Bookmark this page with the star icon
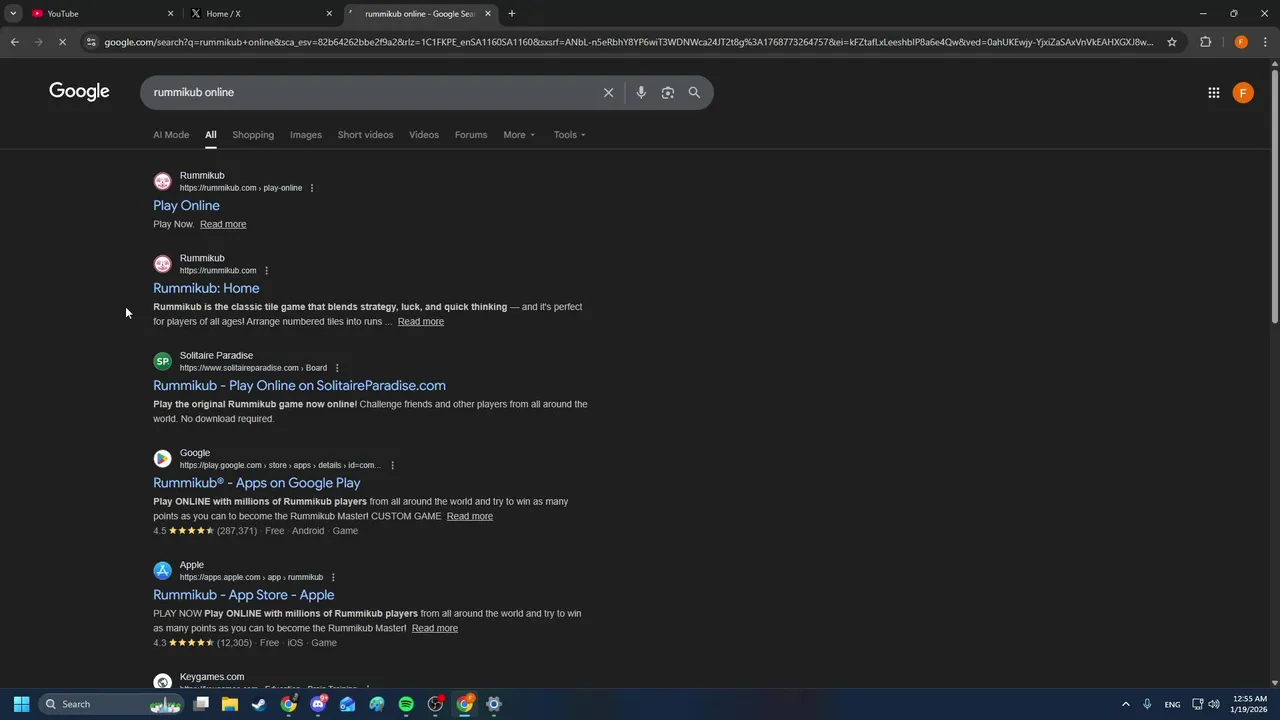The height and width of the screenshot is (720, 1280). pyautogui.click(x=1172, y=42)
